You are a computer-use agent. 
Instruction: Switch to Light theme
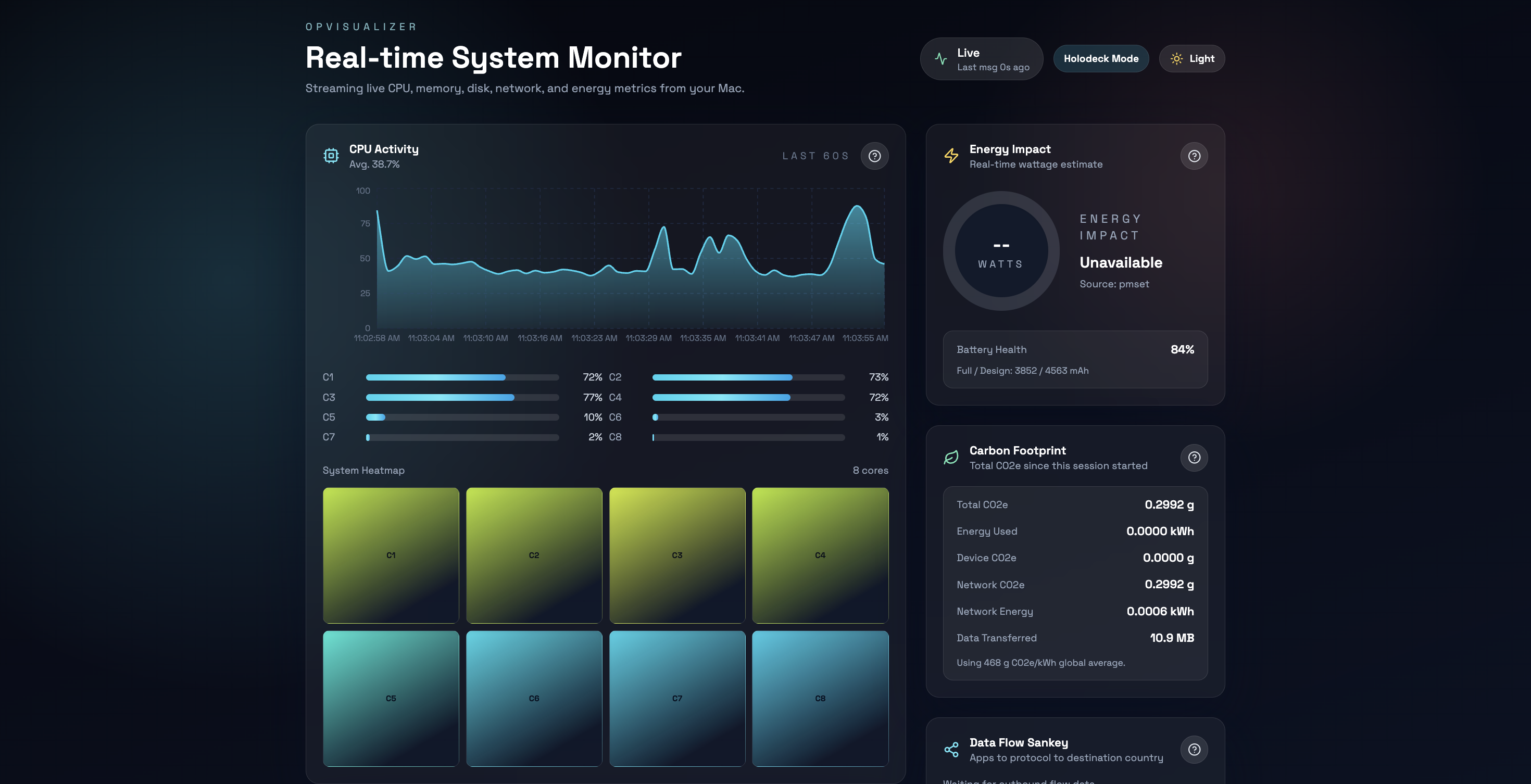click(1191, 59)
